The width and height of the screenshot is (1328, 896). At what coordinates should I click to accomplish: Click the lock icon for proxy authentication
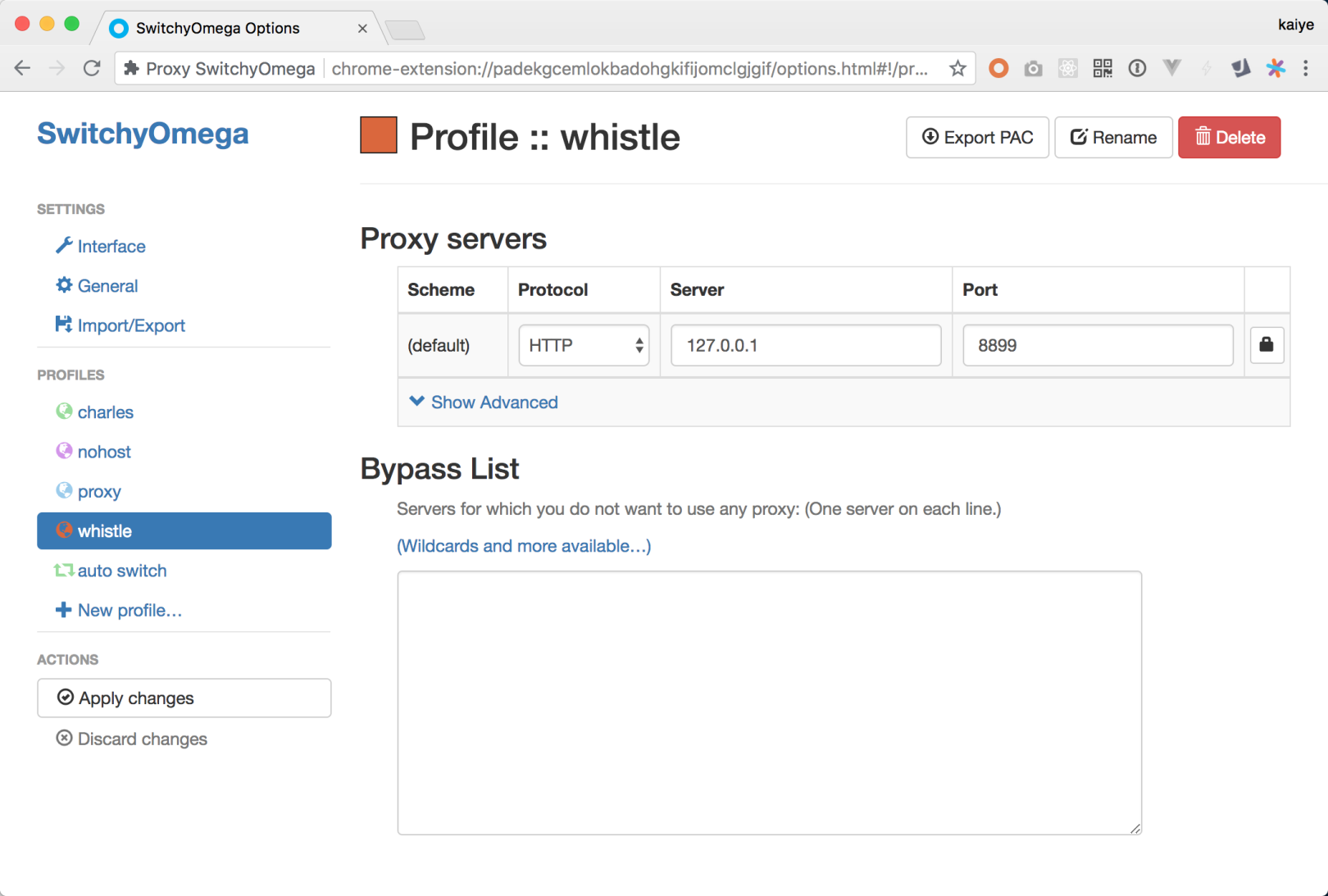pos(1266,345)
